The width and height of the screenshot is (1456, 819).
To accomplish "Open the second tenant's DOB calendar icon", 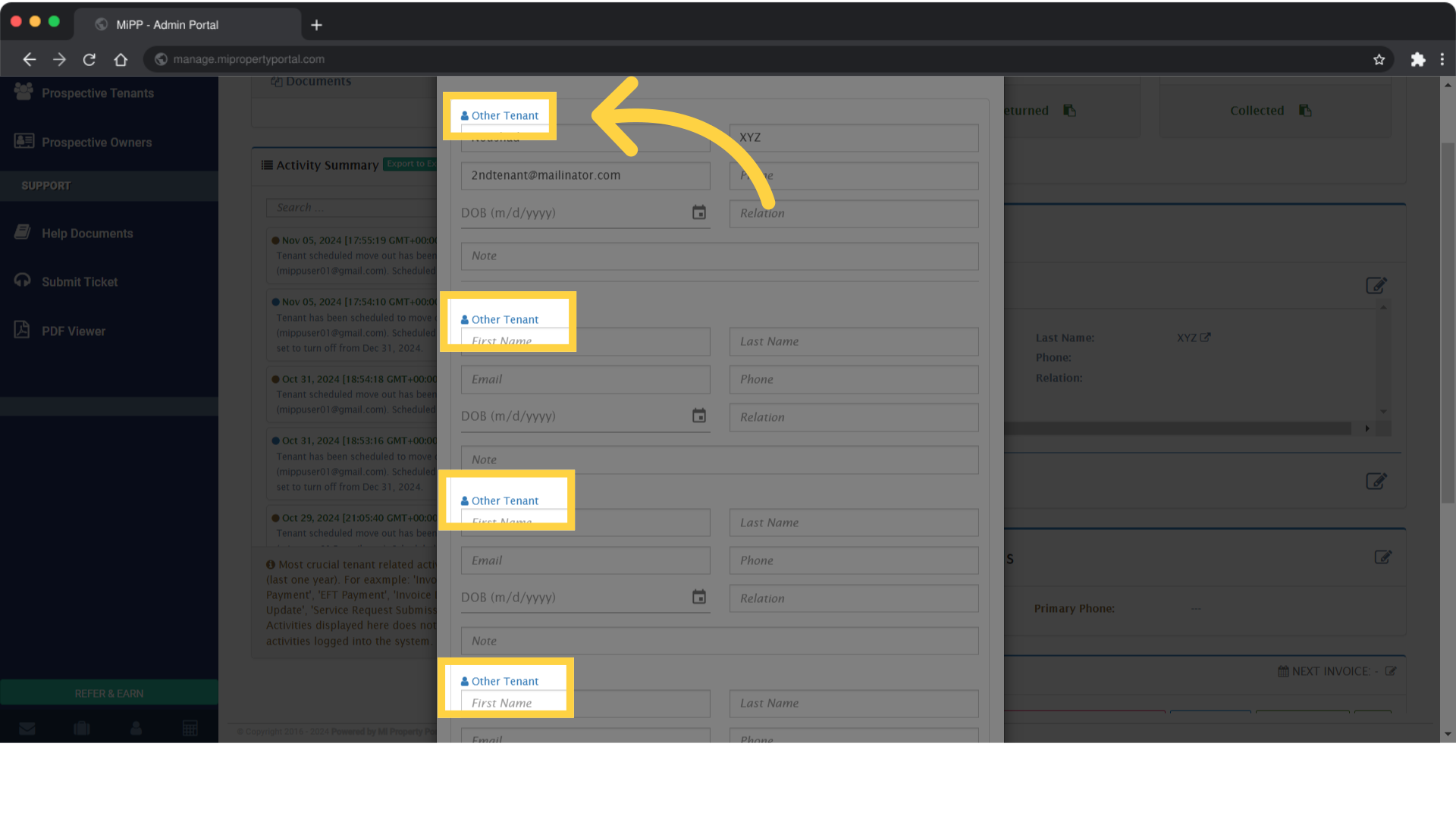I will coord(699,416).
